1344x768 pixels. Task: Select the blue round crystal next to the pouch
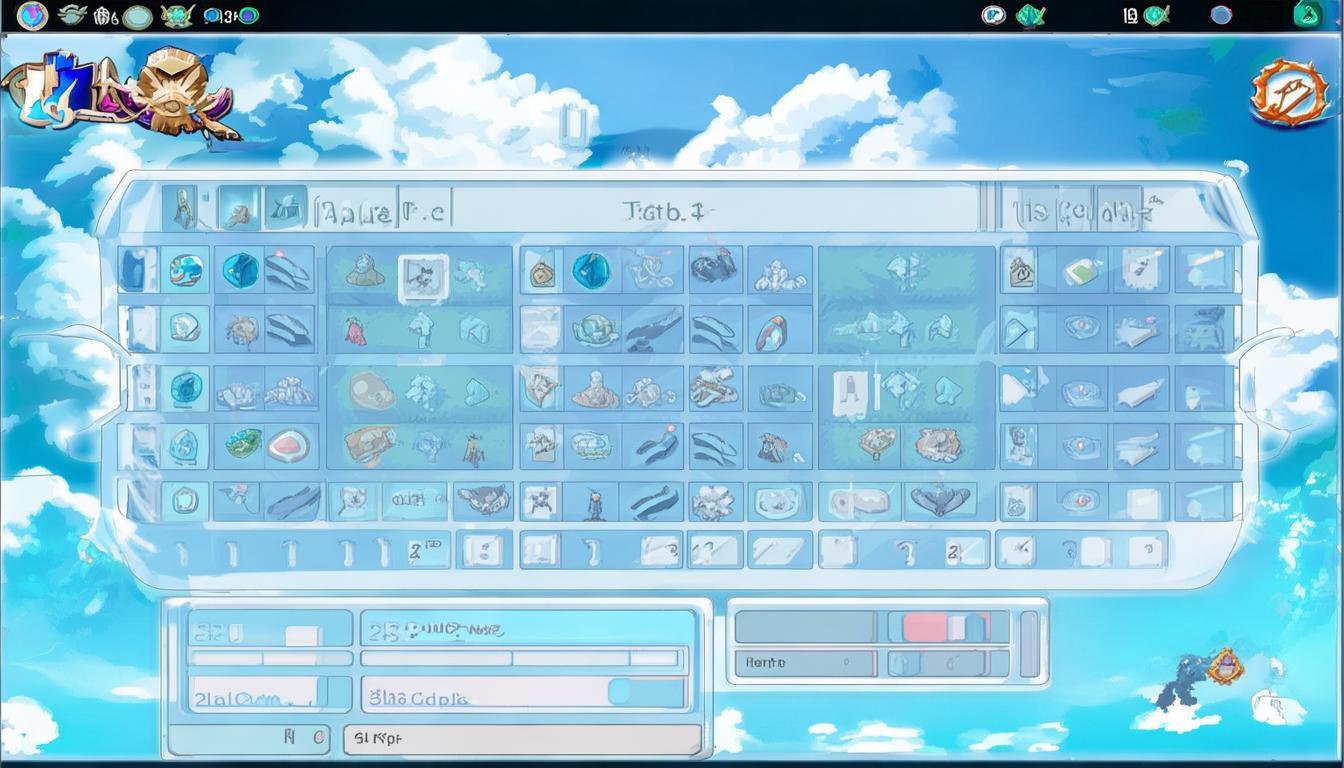[x=590, y=270]
